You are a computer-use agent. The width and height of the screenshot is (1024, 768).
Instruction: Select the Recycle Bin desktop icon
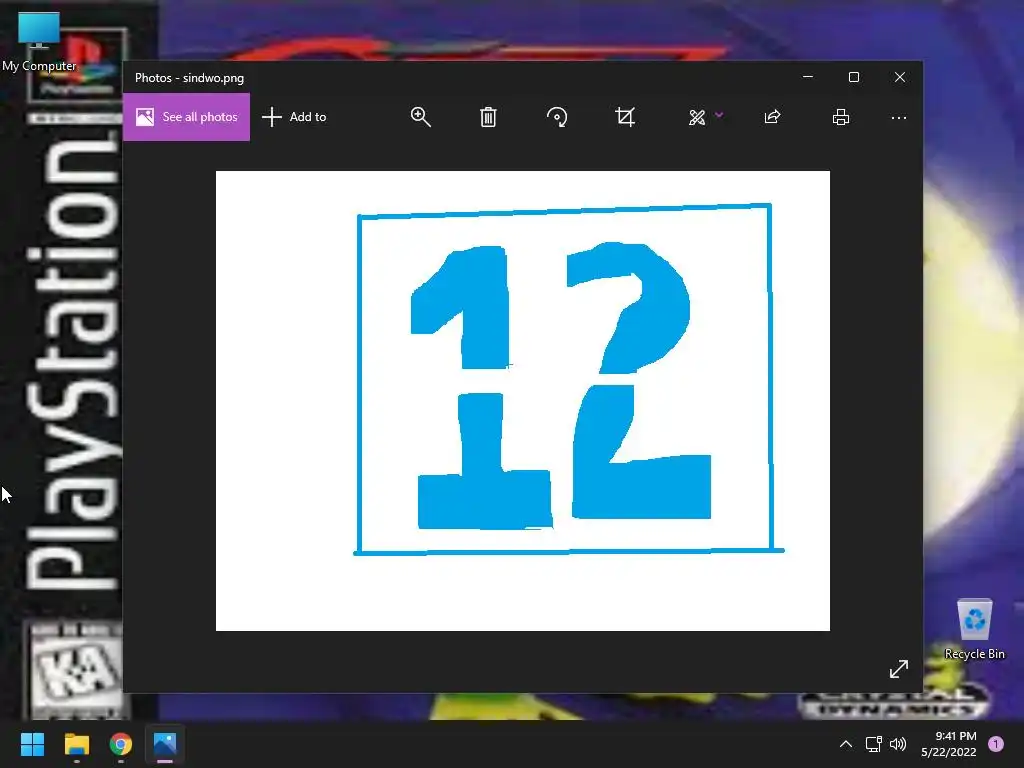click(974, 630)
